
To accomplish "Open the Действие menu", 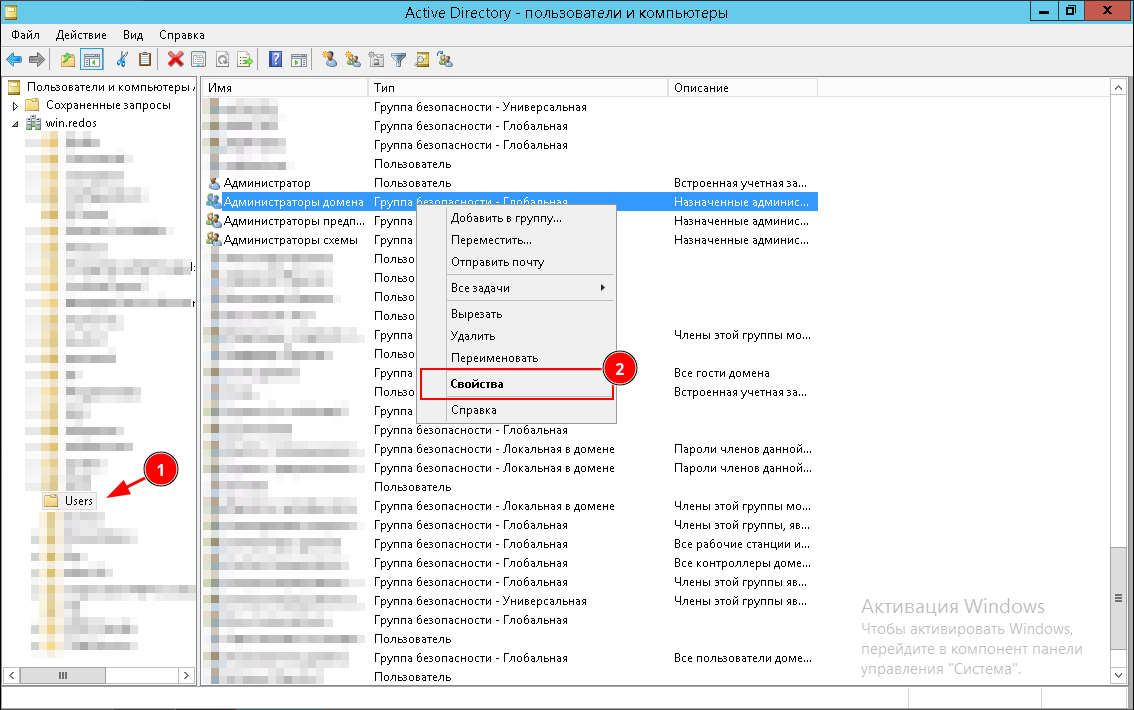I will [82, 35].
